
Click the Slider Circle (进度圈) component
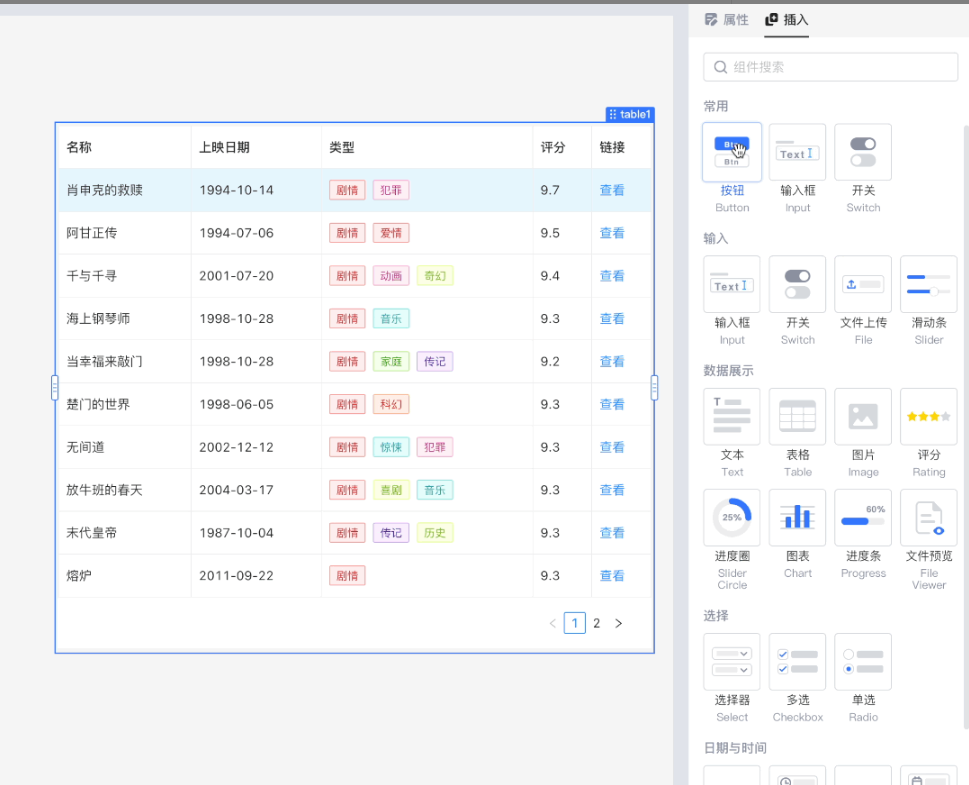pyautogui.click(x=732, y=517)
